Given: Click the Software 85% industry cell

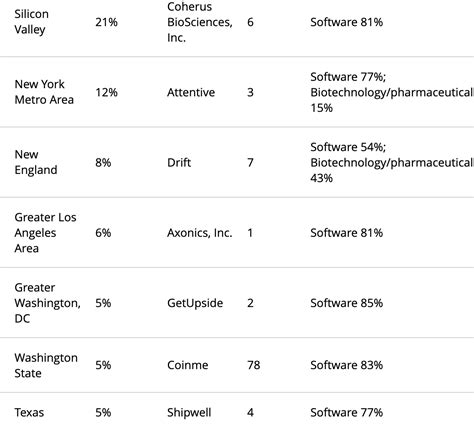Looking at the screenshot, I should coord(347,303).
